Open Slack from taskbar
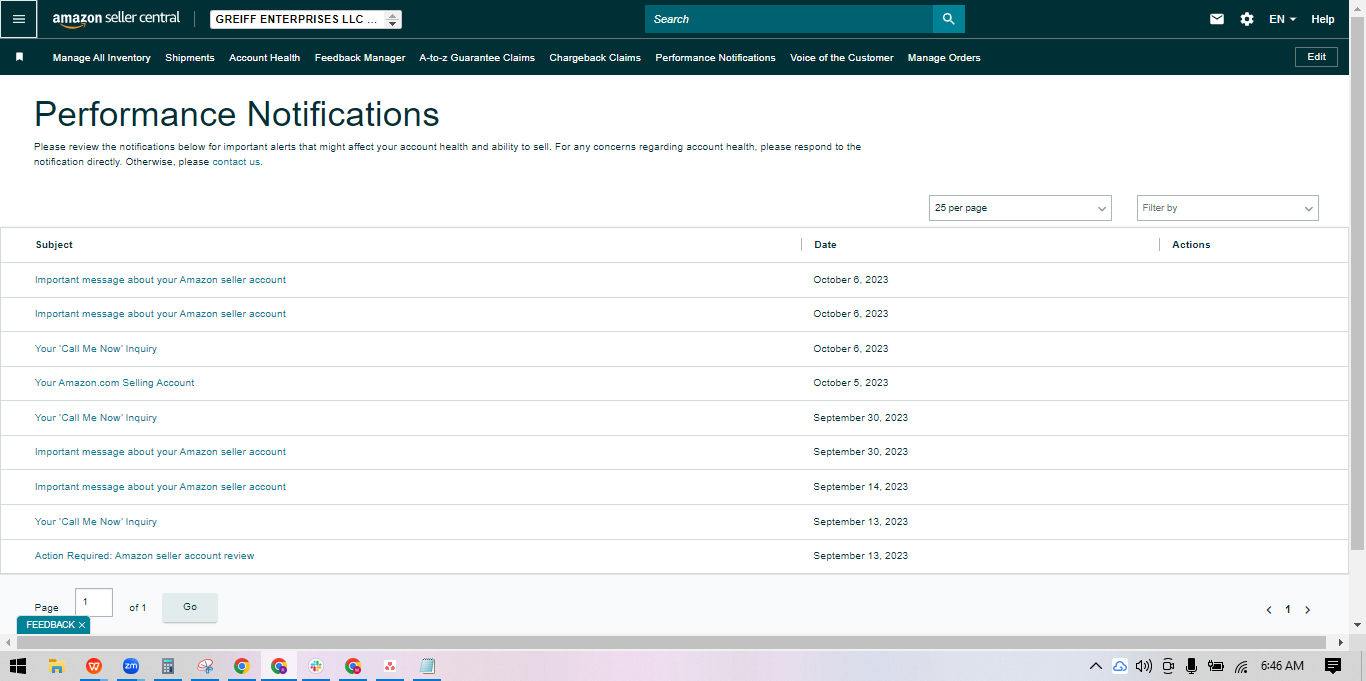1366x681 pixels. 316,666
